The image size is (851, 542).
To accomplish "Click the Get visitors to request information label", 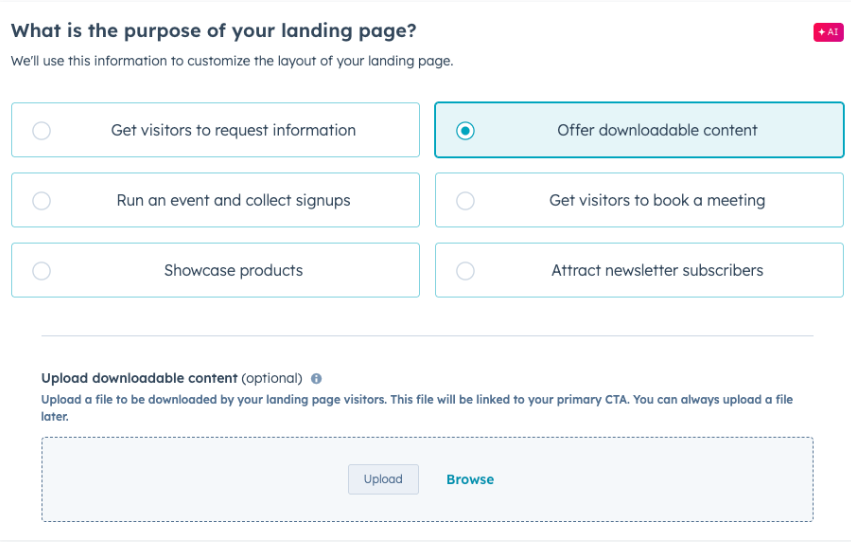I will tap(233, 130).
